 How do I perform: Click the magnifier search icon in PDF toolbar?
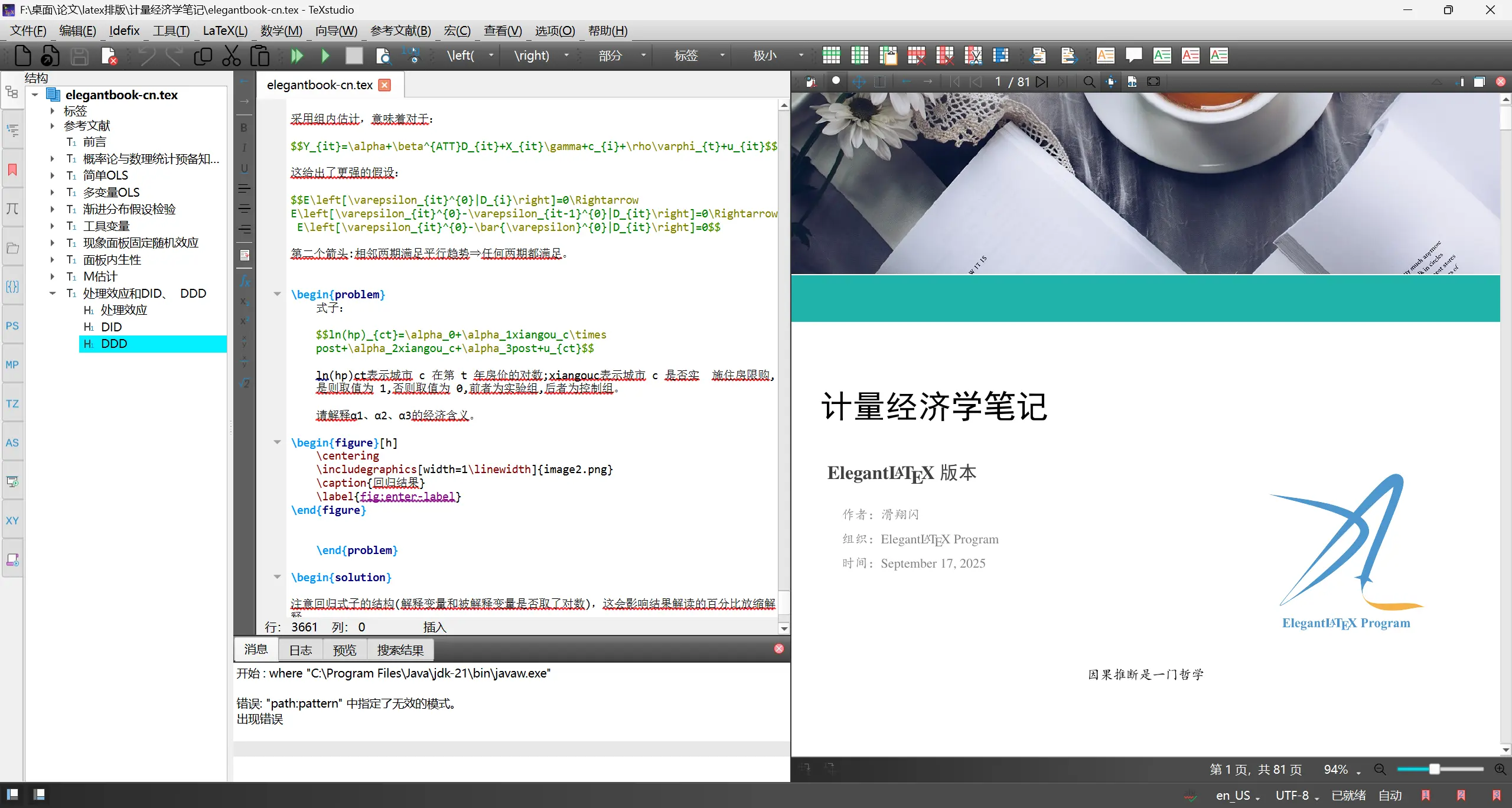(x=1089, y=82)
